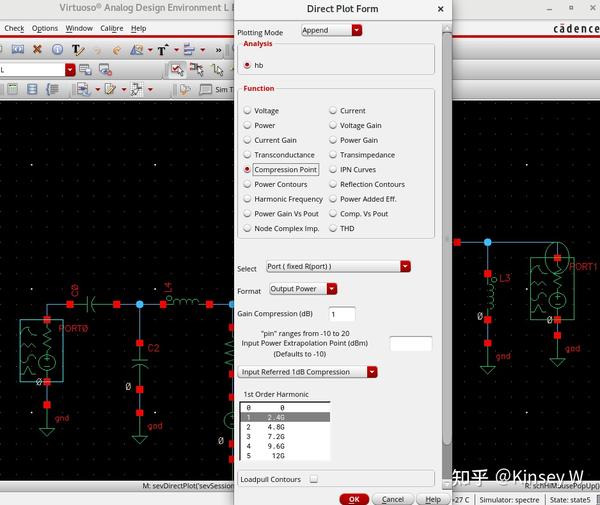The height and width of the screenshot is (505, 600).
Task: Click the green table spreadsheet icon
Action: [12, 89]
